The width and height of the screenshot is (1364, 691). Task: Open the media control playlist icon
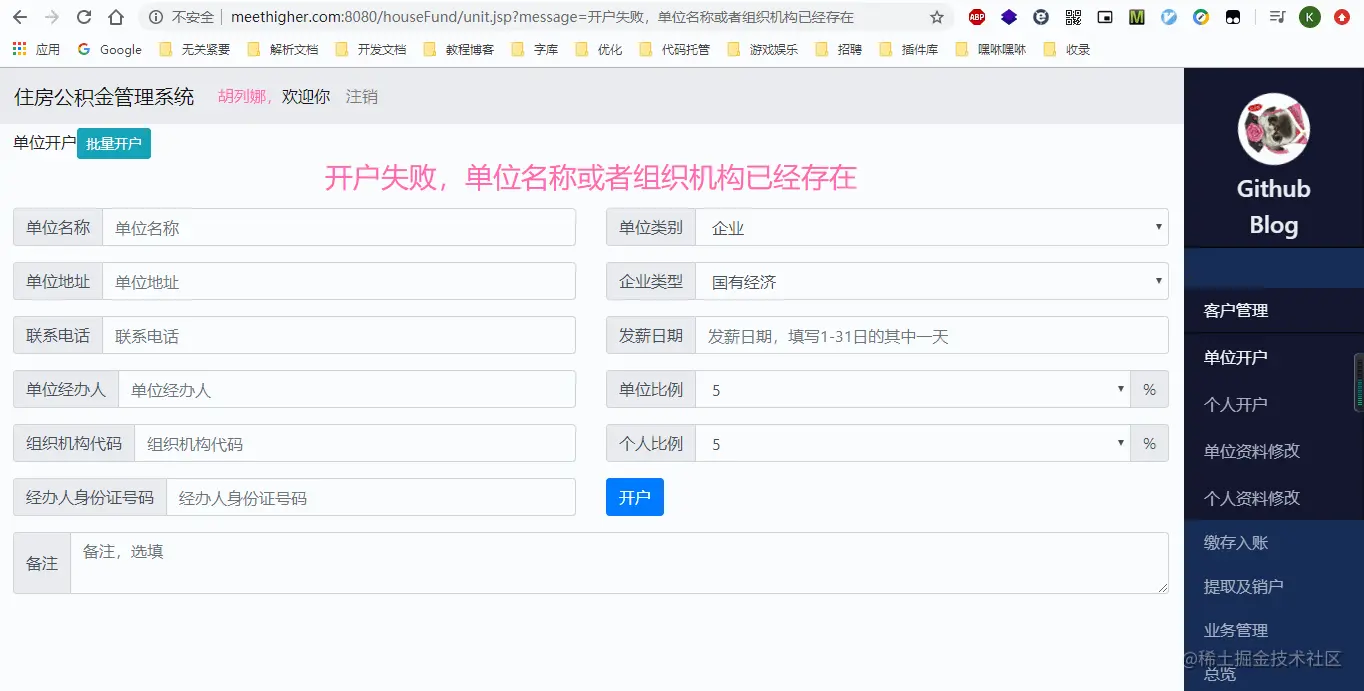coord(1277,17)
